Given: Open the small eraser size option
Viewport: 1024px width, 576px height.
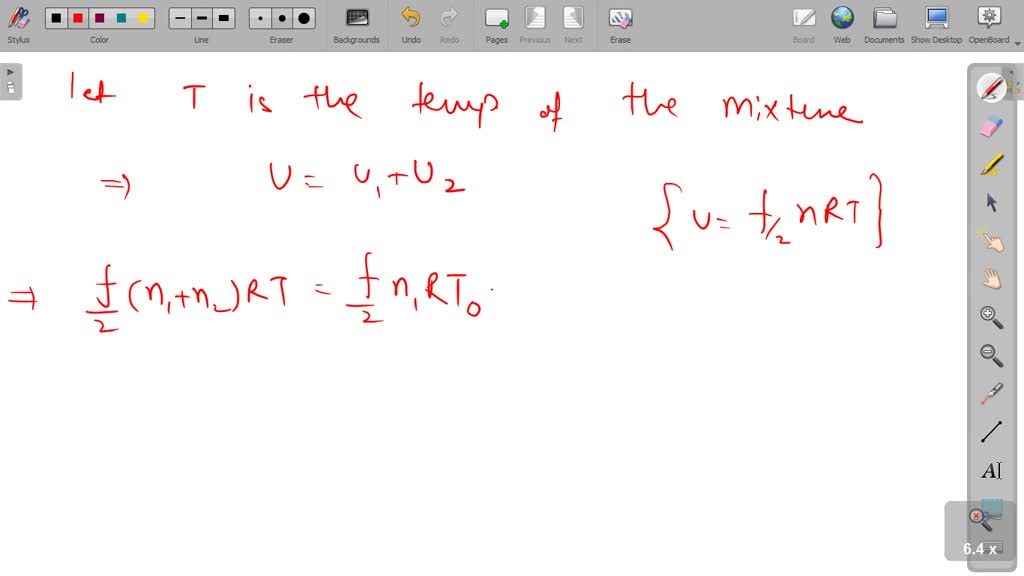Looking at the screenshot, I should (259, 17).
